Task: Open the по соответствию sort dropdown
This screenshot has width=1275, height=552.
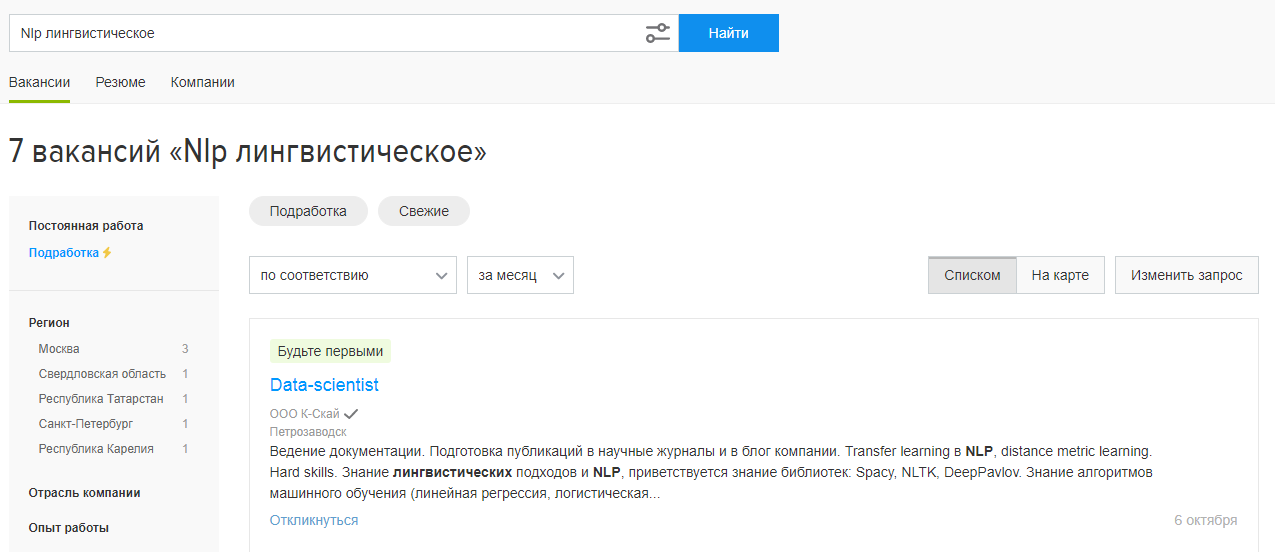Action: 353,275
